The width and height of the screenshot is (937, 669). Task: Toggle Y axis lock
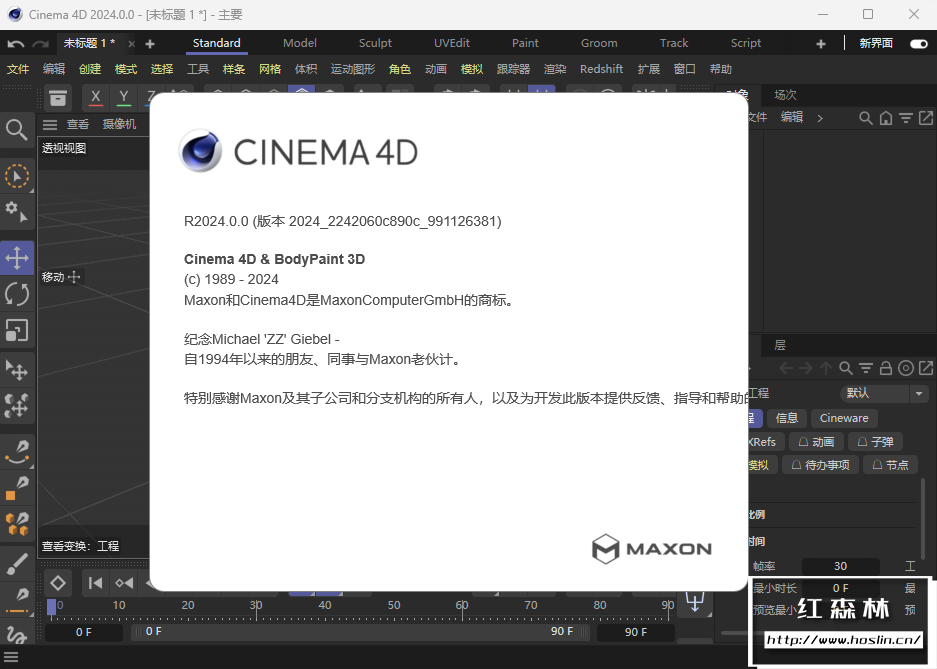pyautogui.click(x=124, y=97)
